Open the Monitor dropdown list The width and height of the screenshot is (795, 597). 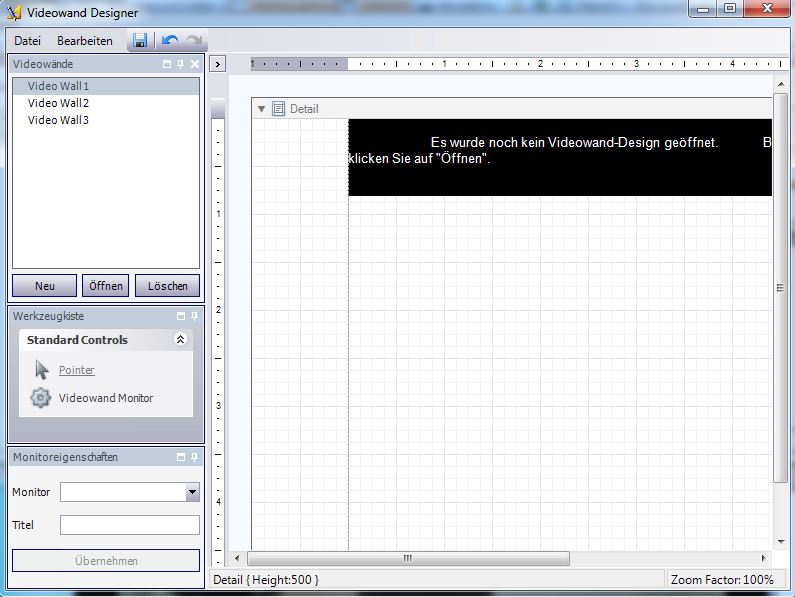click(192, 491)
